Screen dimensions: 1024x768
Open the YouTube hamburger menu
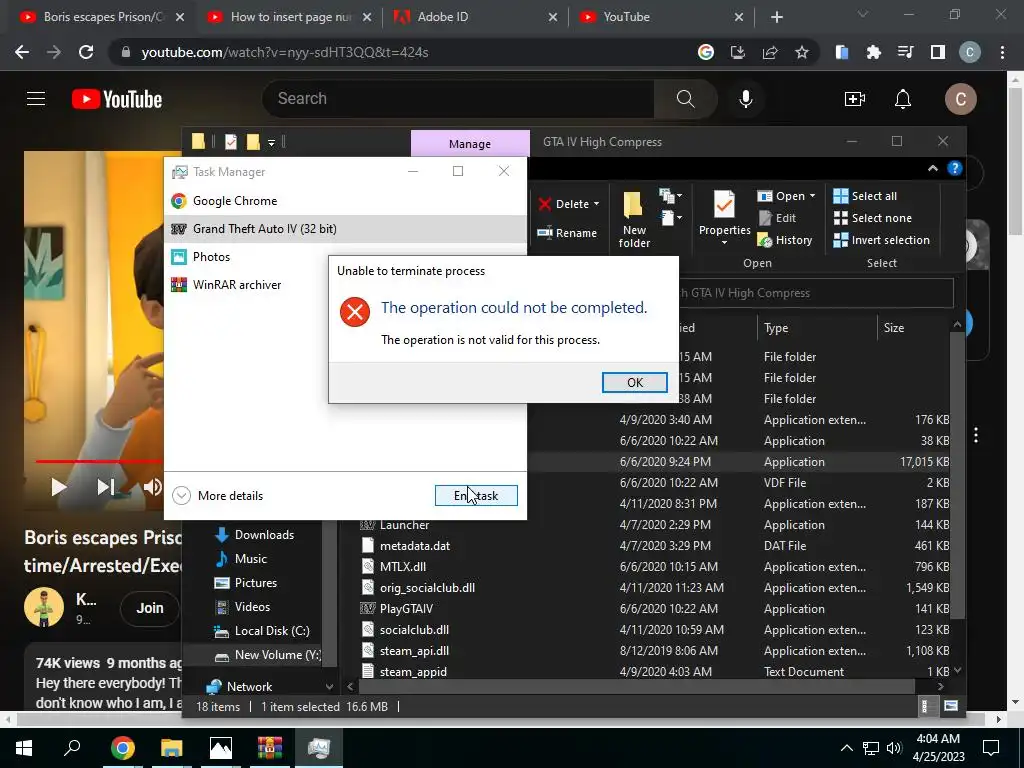point(36,99)
